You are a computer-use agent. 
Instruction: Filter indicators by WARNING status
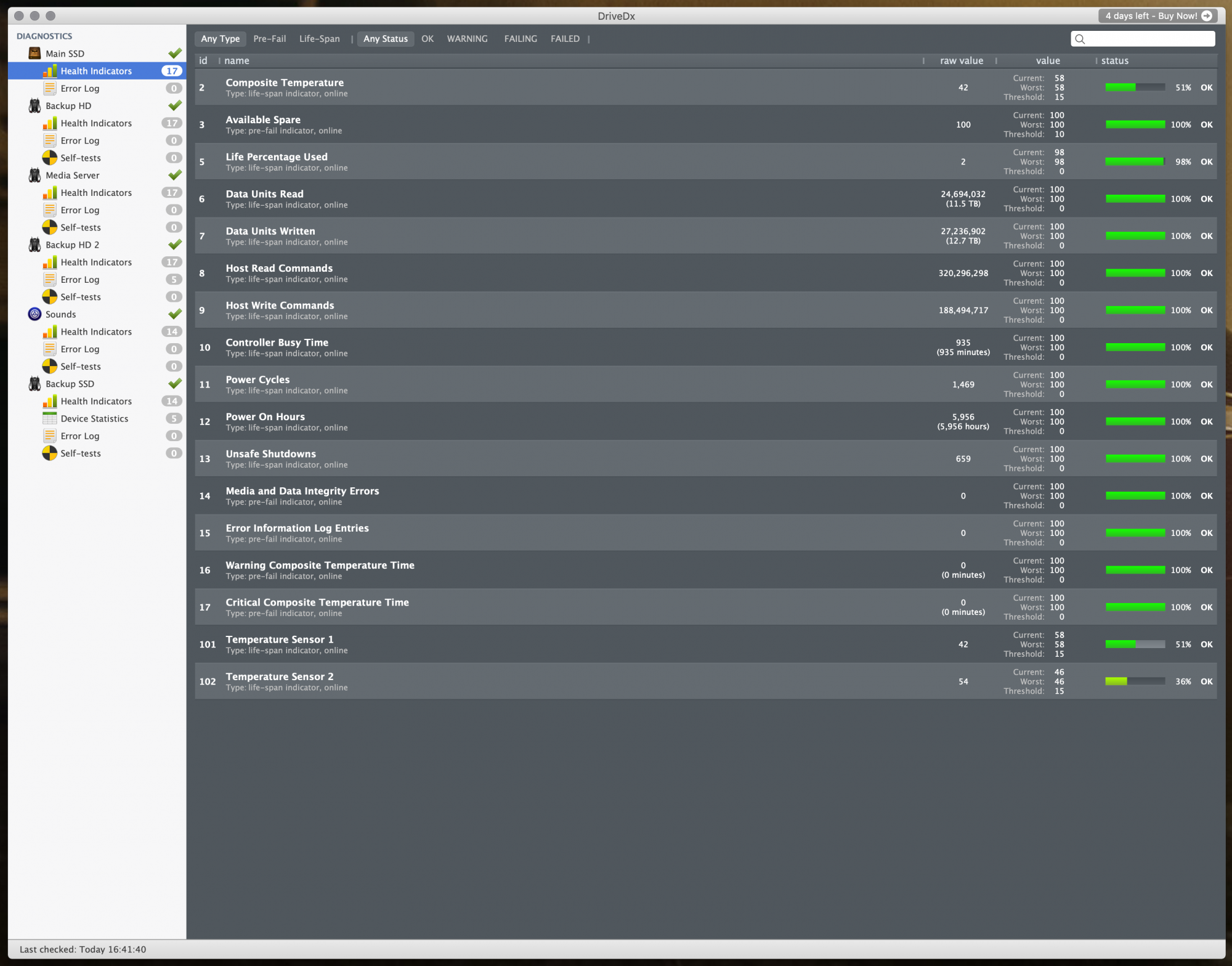(x=468, y=39)
